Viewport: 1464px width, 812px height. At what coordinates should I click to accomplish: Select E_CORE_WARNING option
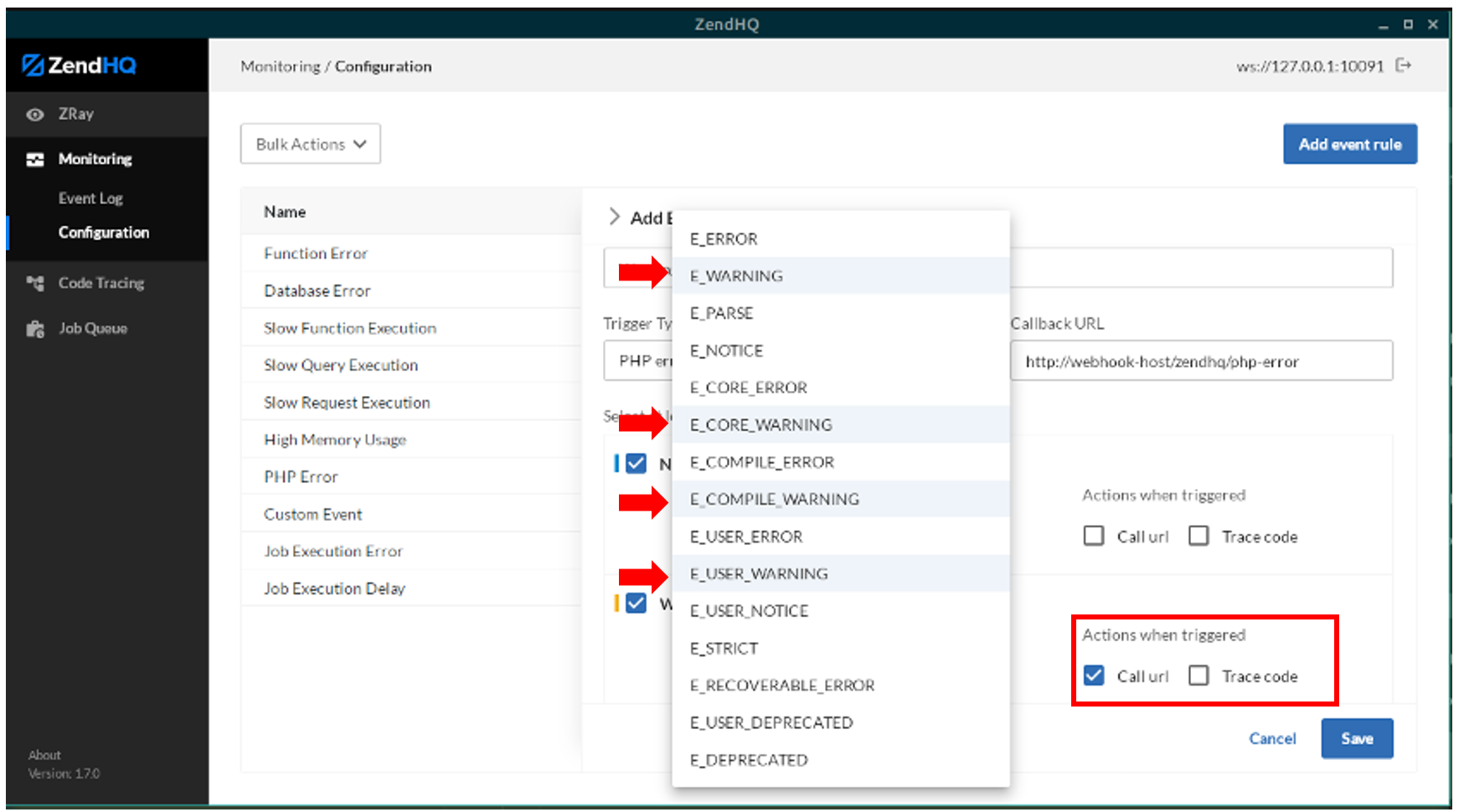pos(841,424)
